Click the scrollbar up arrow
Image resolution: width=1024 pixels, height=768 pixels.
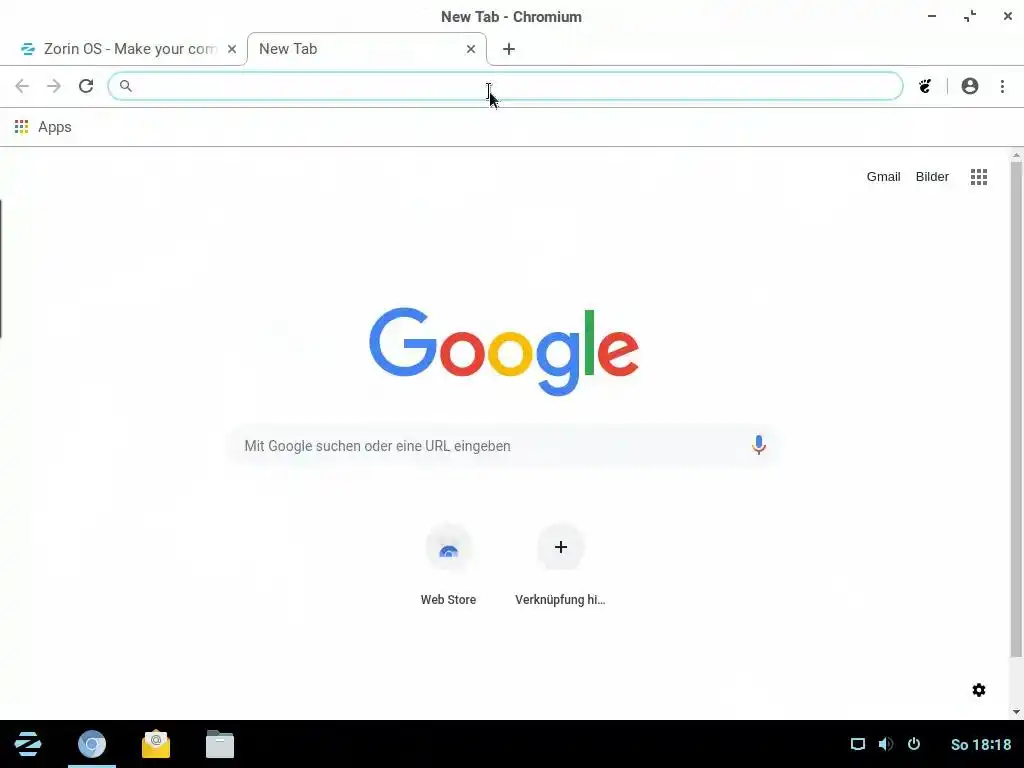tap(1016, 155)
